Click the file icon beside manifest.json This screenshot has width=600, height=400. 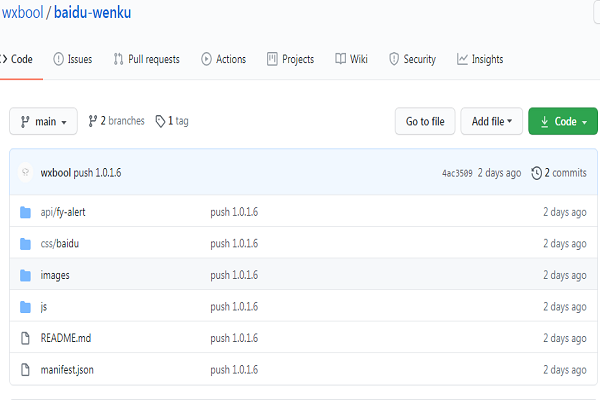[26, 370]
